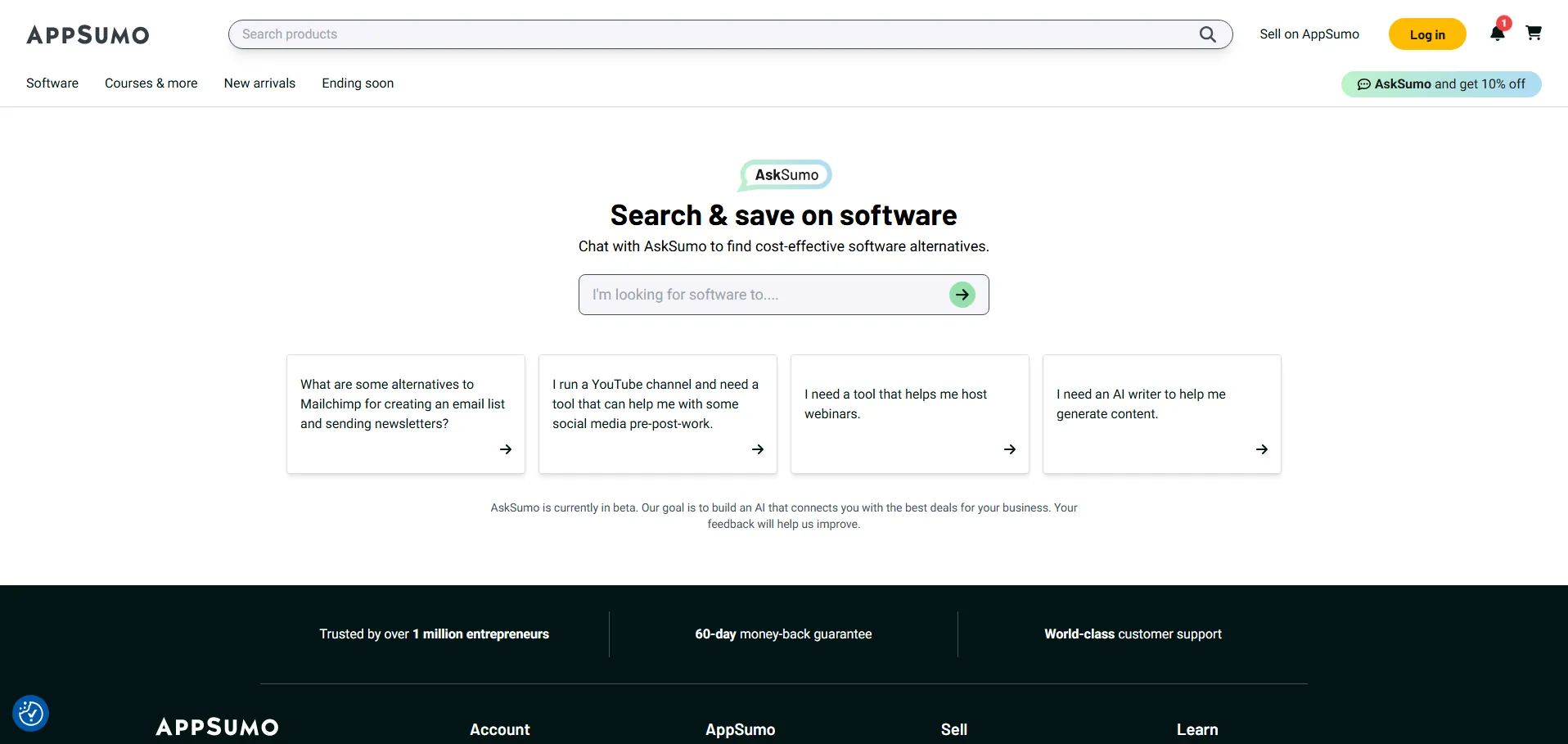The image size is (1568, 744).
Task: Open the Software menu
Action: coord(52,83)
